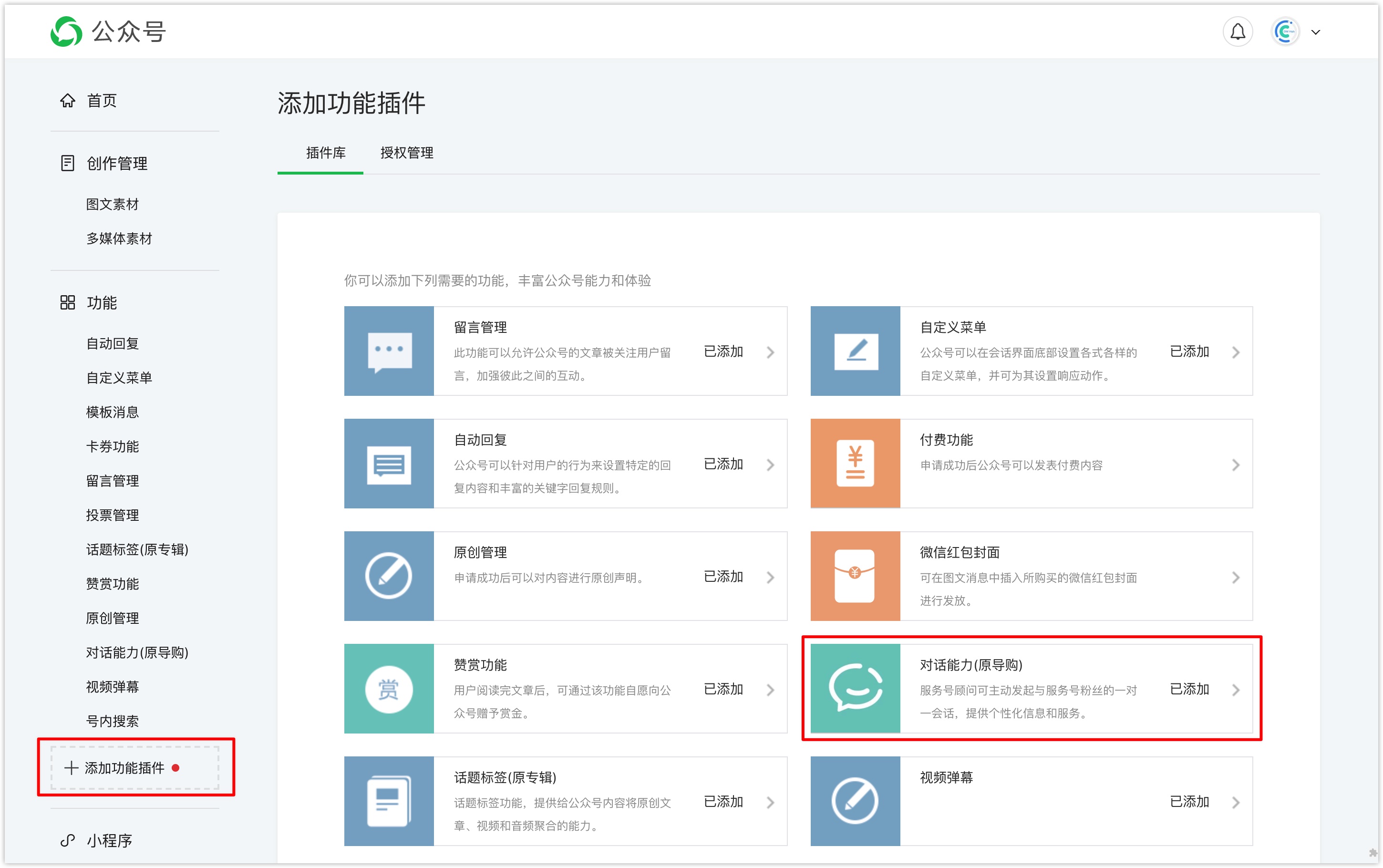Expand the 微信红包封面 card chevron
Viewport: 1383px width, 868px height.
tap(1236, 577)
